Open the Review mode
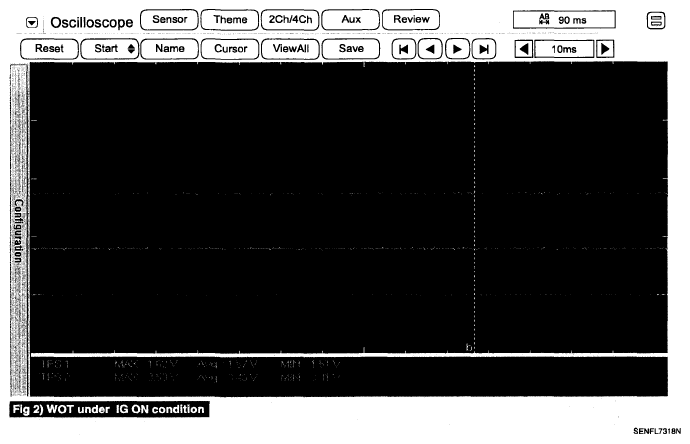Viewport: 690px width, 444px height. coord(411,19)
